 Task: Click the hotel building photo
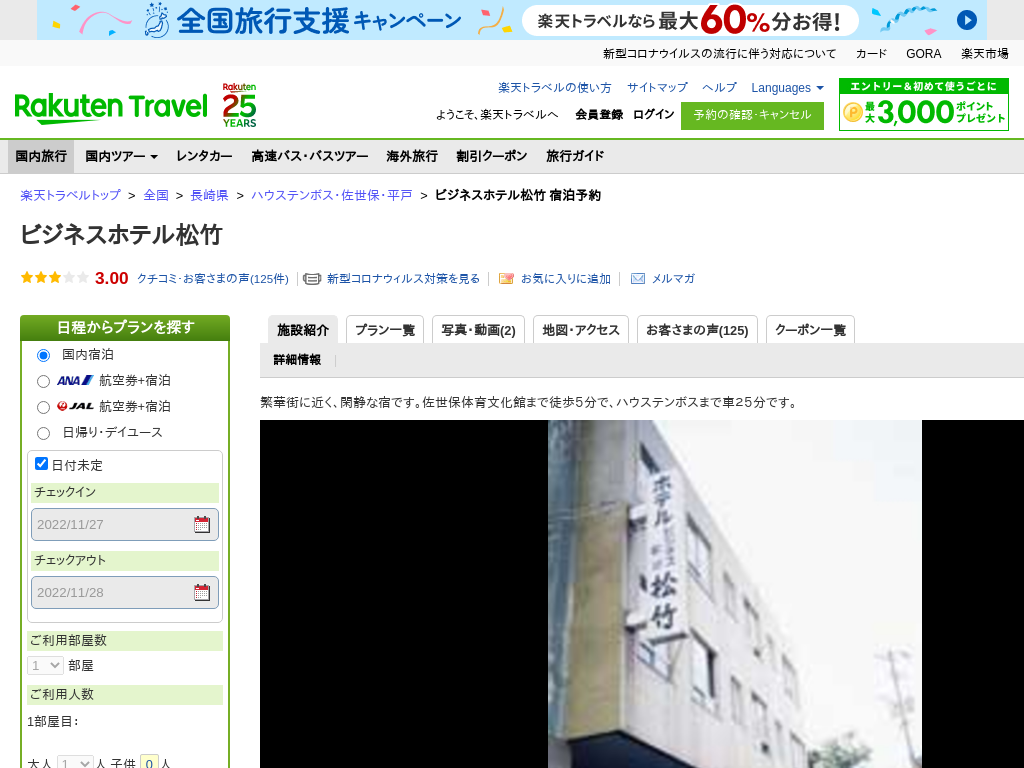(x=735, y=594)
